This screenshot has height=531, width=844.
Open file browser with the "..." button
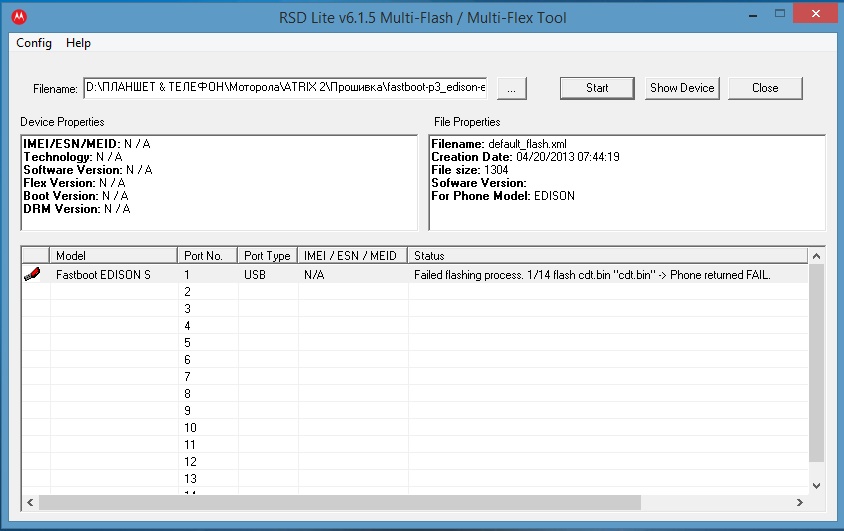click(x=511, y=88)
